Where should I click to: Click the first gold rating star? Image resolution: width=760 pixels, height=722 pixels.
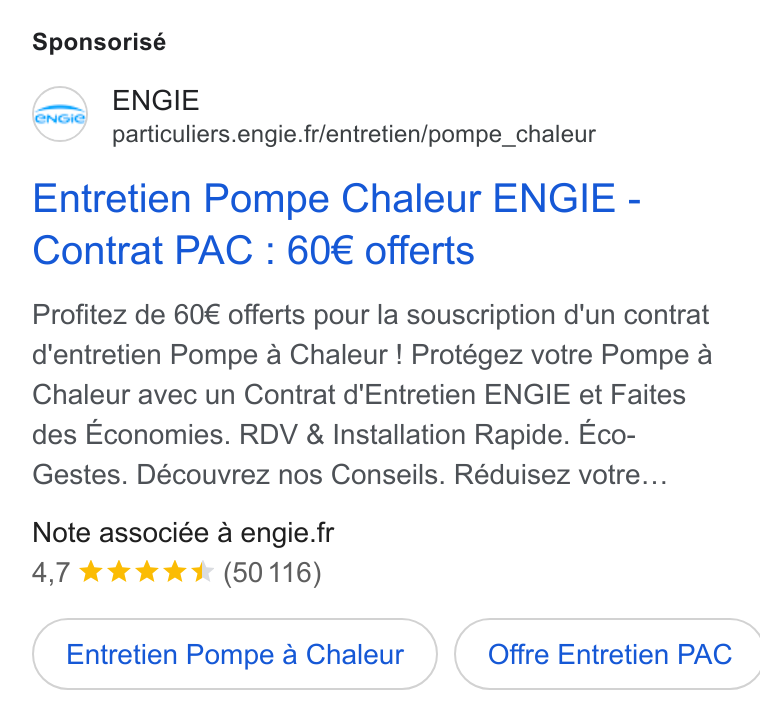coord(91,571)
